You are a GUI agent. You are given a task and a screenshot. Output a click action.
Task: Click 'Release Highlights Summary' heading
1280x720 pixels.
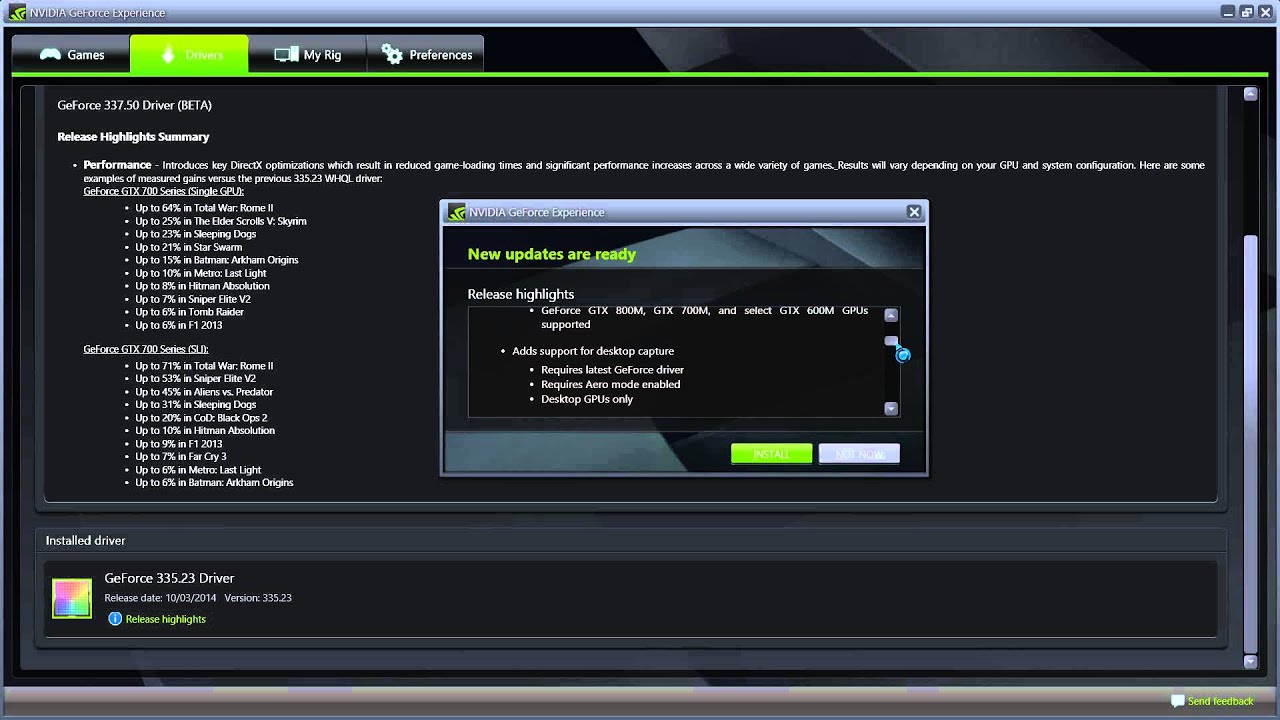point(133,137)
